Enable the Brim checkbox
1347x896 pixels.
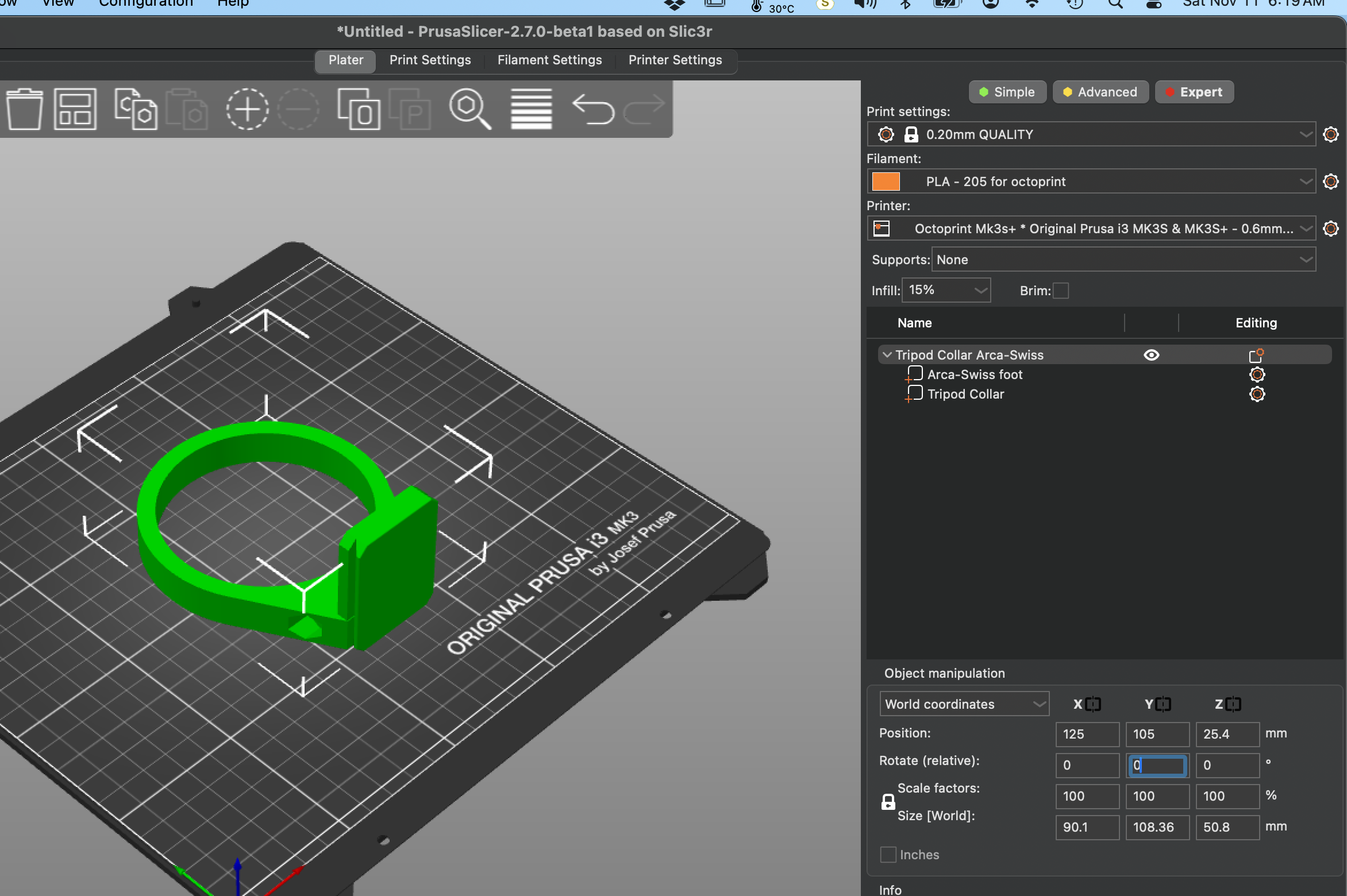click(x=1060, y=291)
